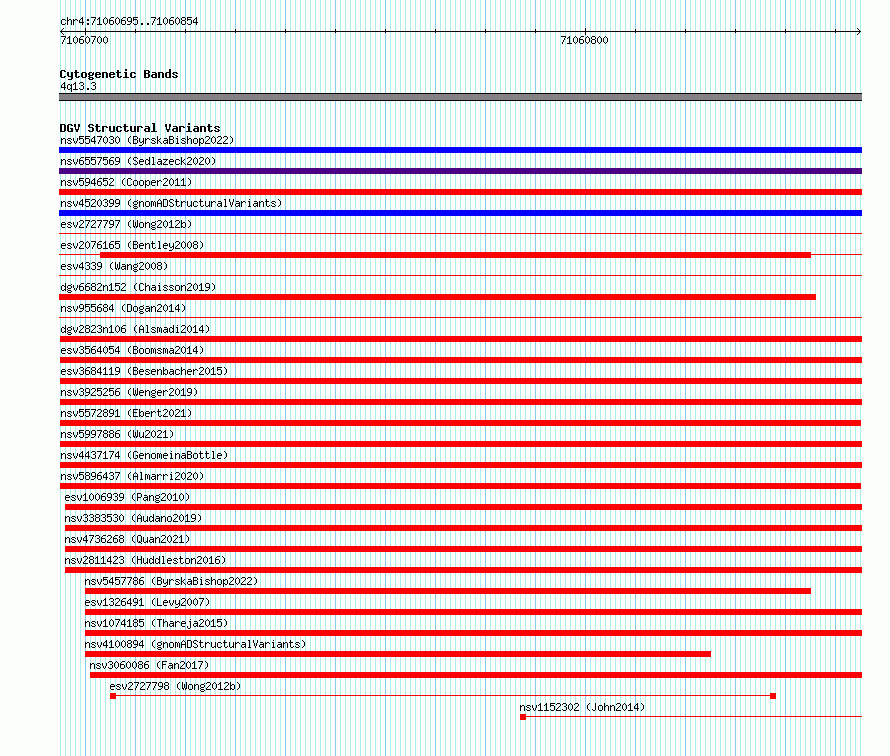
Task: Click the nsv5997886 (Wu2021) label
Action: pyautogui.click(x=117, y=434)
